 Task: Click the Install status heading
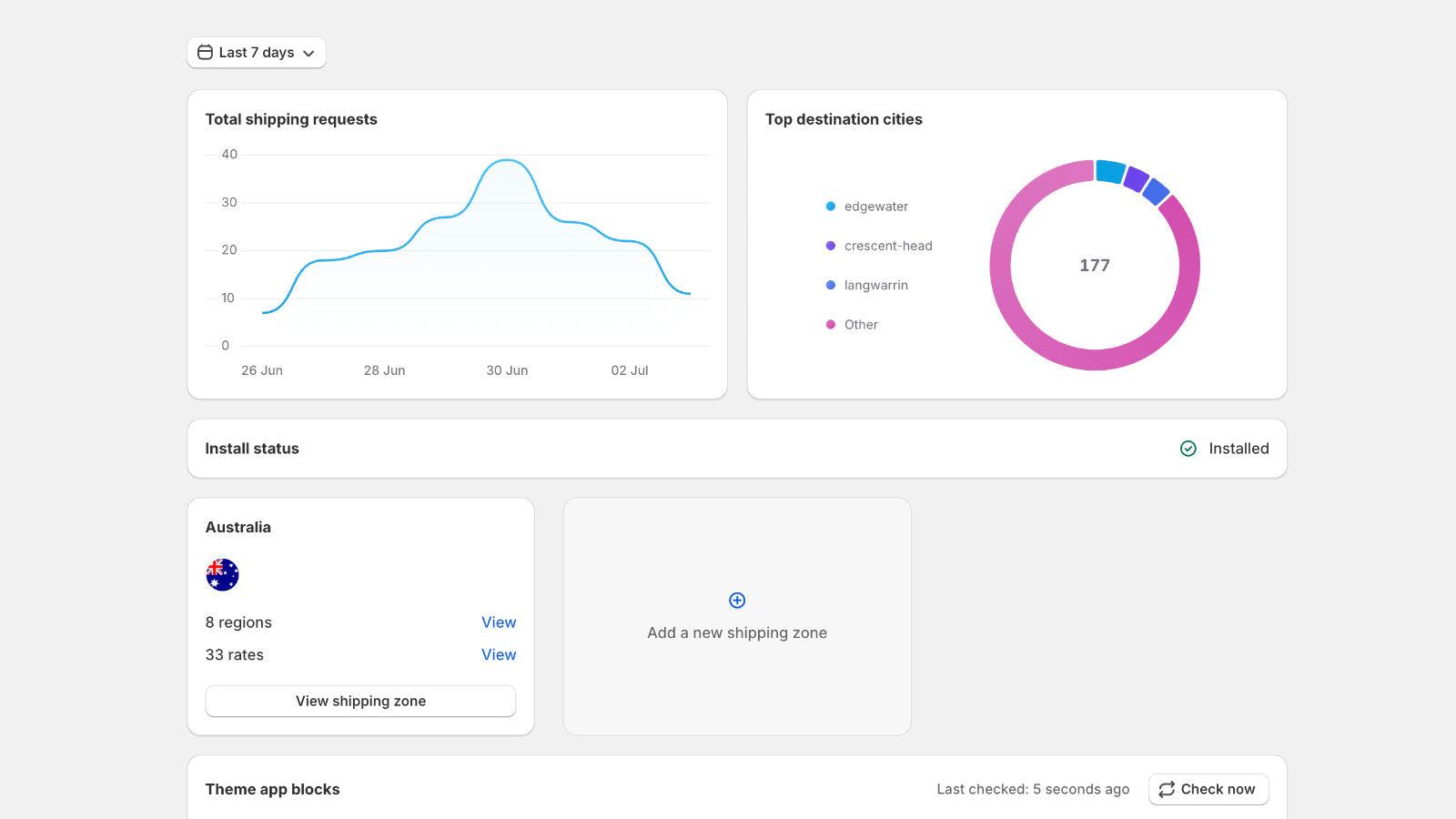tap(252, 449)
